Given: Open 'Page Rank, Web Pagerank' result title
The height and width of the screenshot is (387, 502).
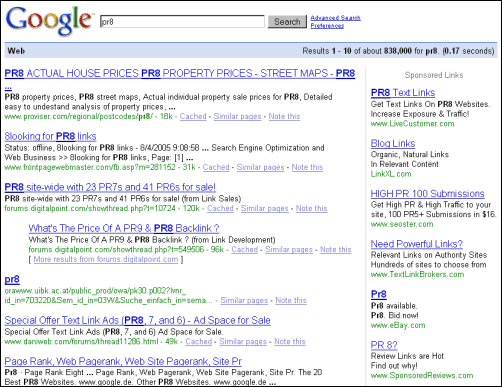Looking at the screenshot, I should pyautogui.click(x=123, y=361).
